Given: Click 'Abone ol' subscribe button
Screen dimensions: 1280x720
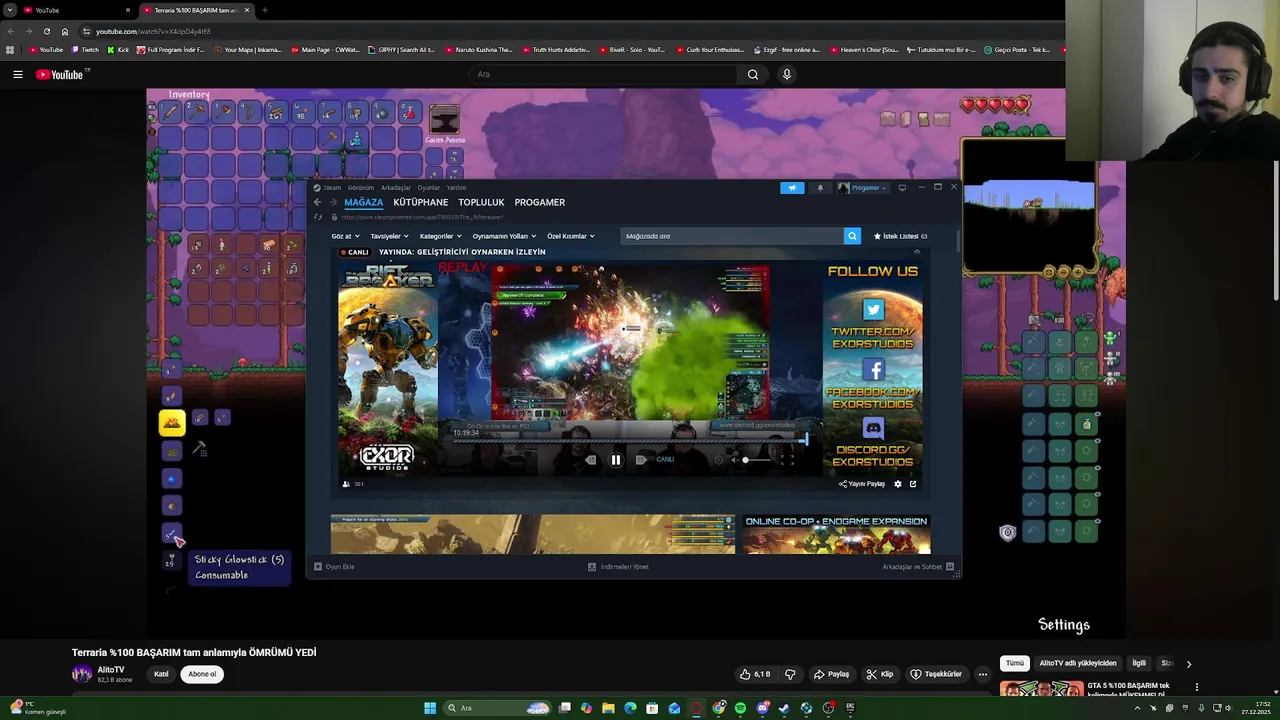Looking at the screenshot, I should (202, 674).
